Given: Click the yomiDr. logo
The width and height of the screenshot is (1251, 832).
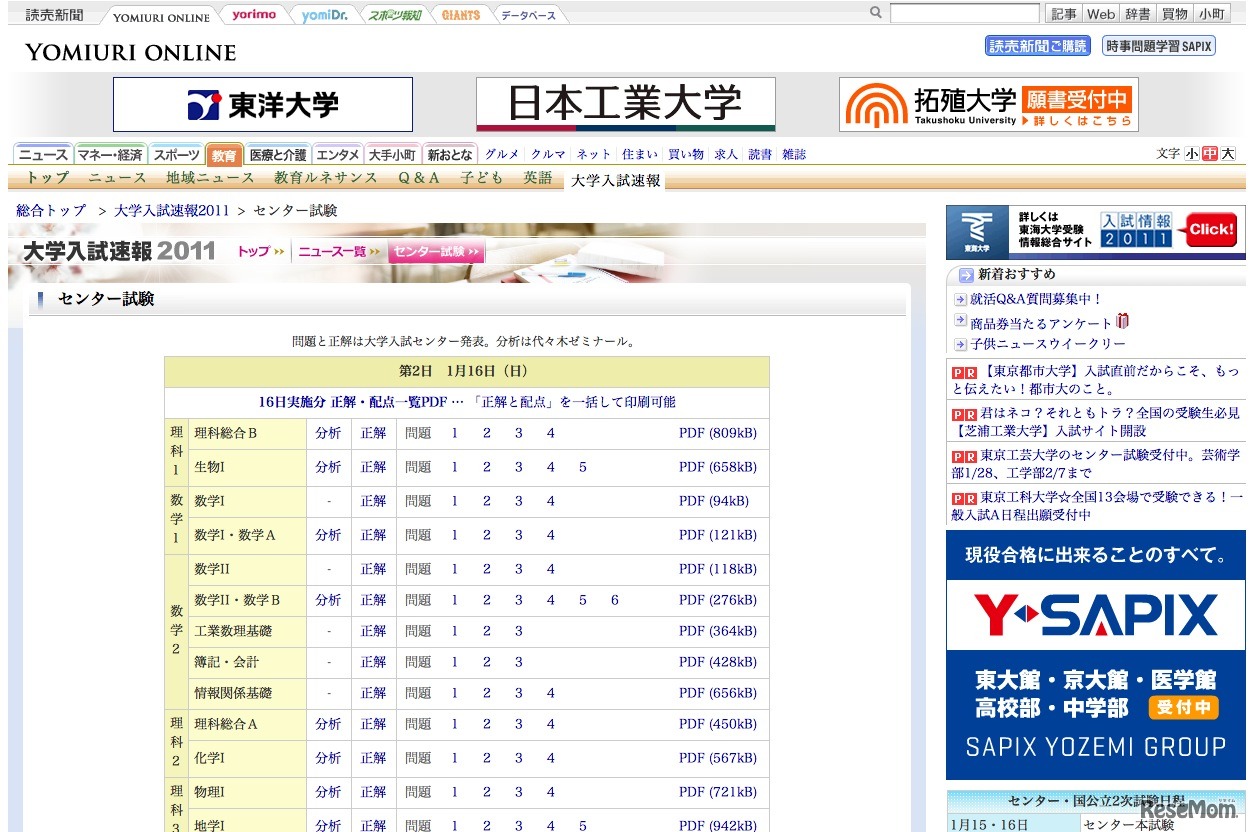Looking at the screenshot, I should pyautogui.click(x=324, y=14).
